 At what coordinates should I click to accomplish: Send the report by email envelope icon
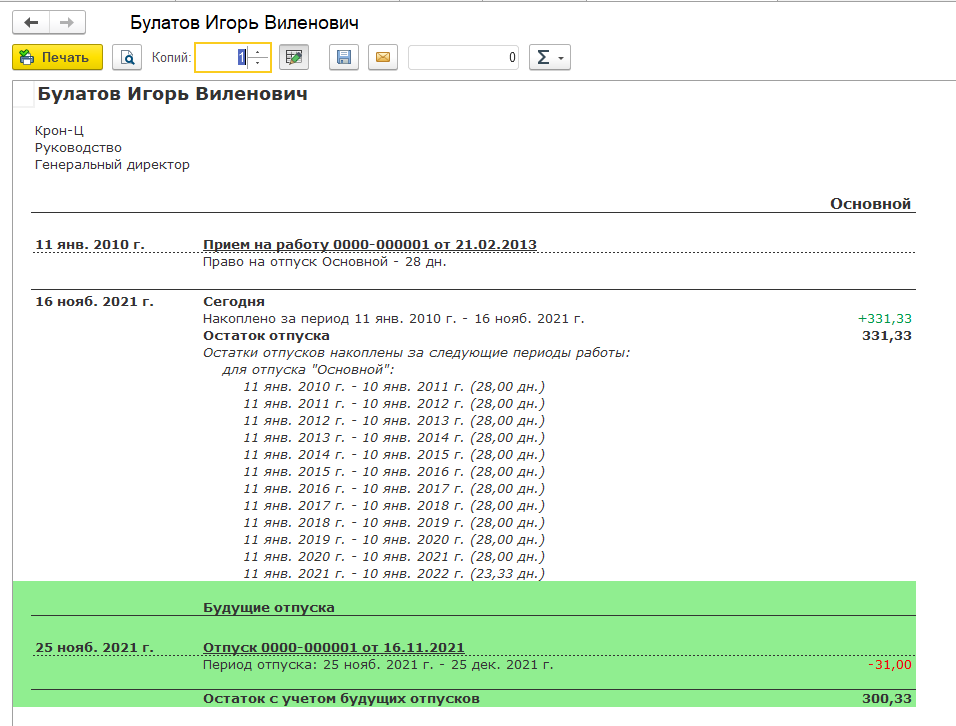pos(383,57)
